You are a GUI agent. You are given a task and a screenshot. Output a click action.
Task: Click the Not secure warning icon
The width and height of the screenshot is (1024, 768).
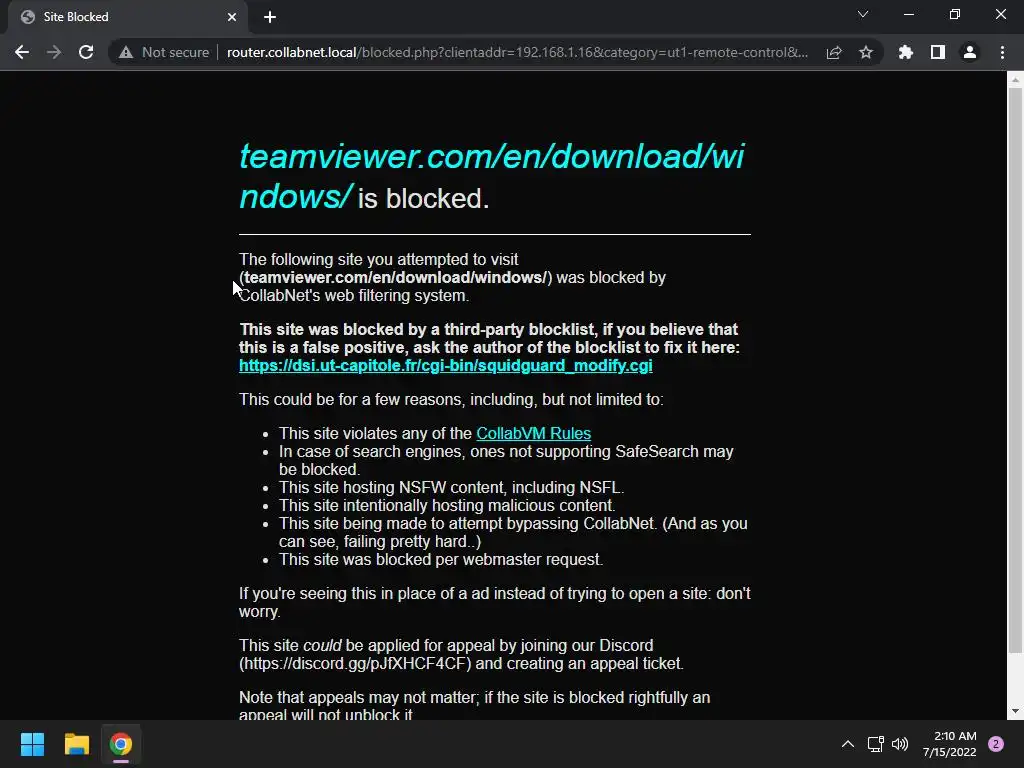point(126,52)
